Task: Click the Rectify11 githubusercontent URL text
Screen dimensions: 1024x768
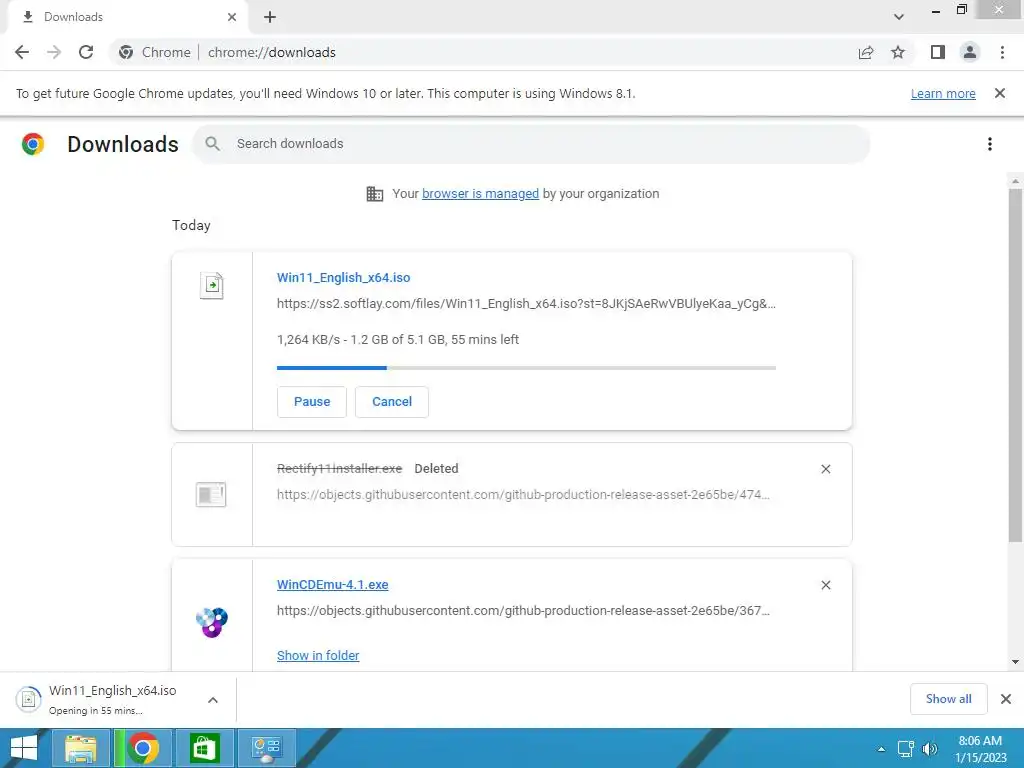Action: coord(523,494)
